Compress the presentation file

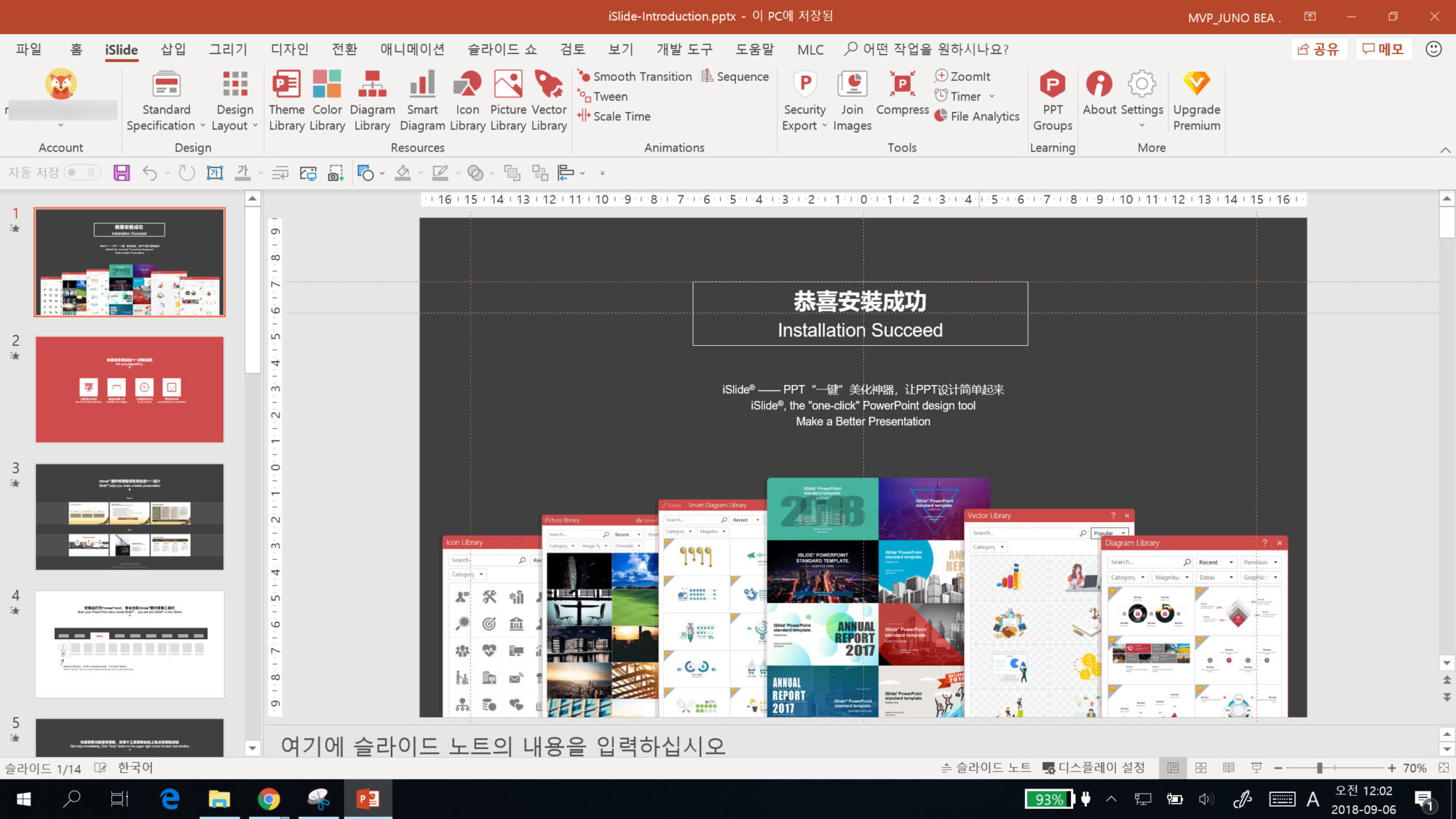pos(902,93)
